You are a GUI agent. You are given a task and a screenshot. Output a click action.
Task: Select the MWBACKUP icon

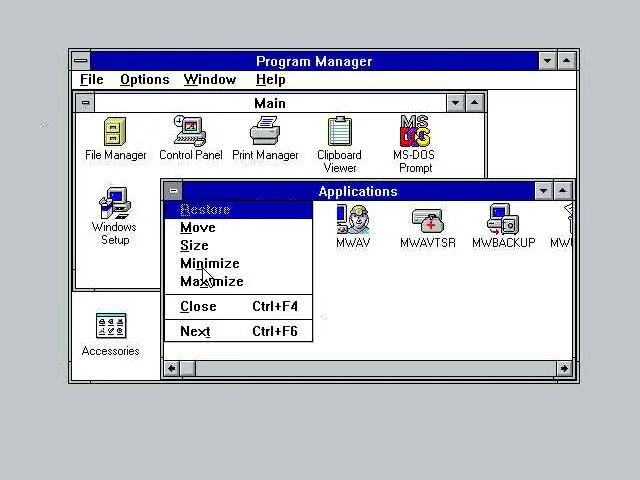(503, 227)
